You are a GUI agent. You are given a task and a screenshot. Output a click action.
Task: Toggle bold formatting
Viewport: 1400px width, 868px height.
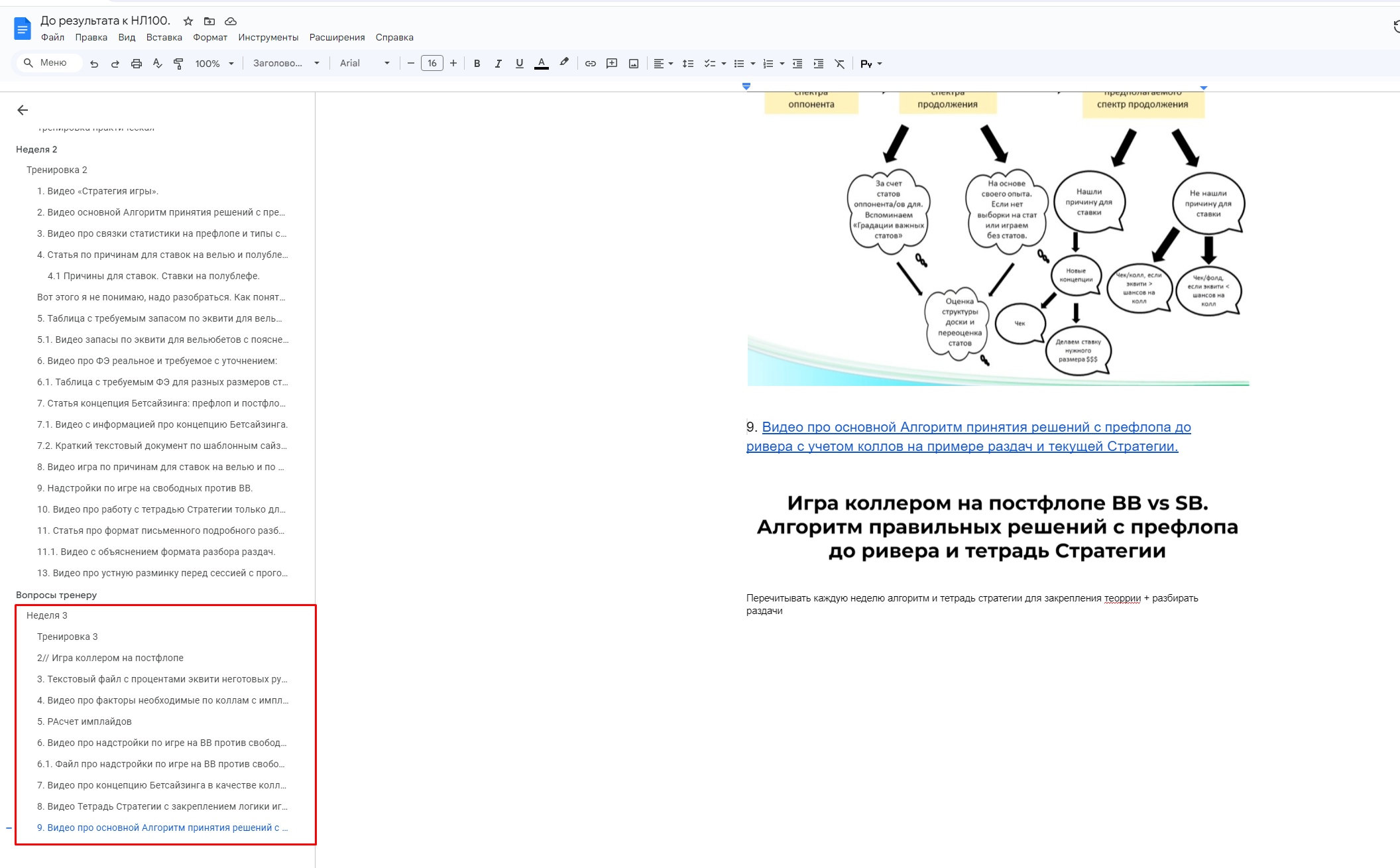pos(477,64)
